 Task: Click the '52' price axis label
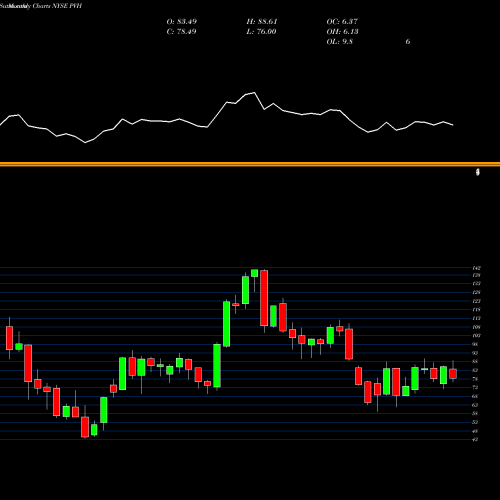click(475, 422)
